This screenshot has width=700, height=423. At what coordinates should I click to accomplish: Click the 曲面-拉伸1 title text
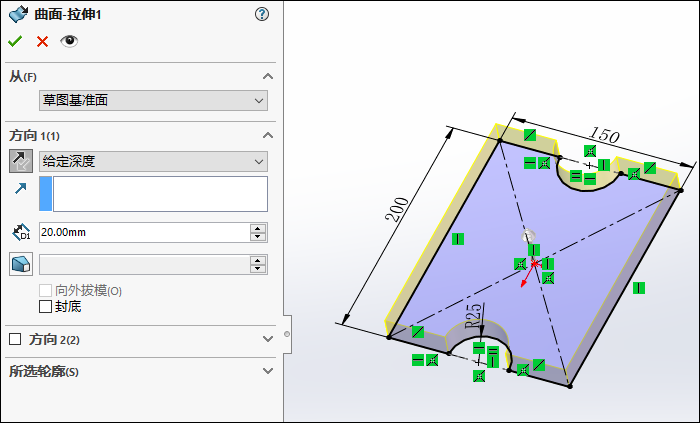68,15
